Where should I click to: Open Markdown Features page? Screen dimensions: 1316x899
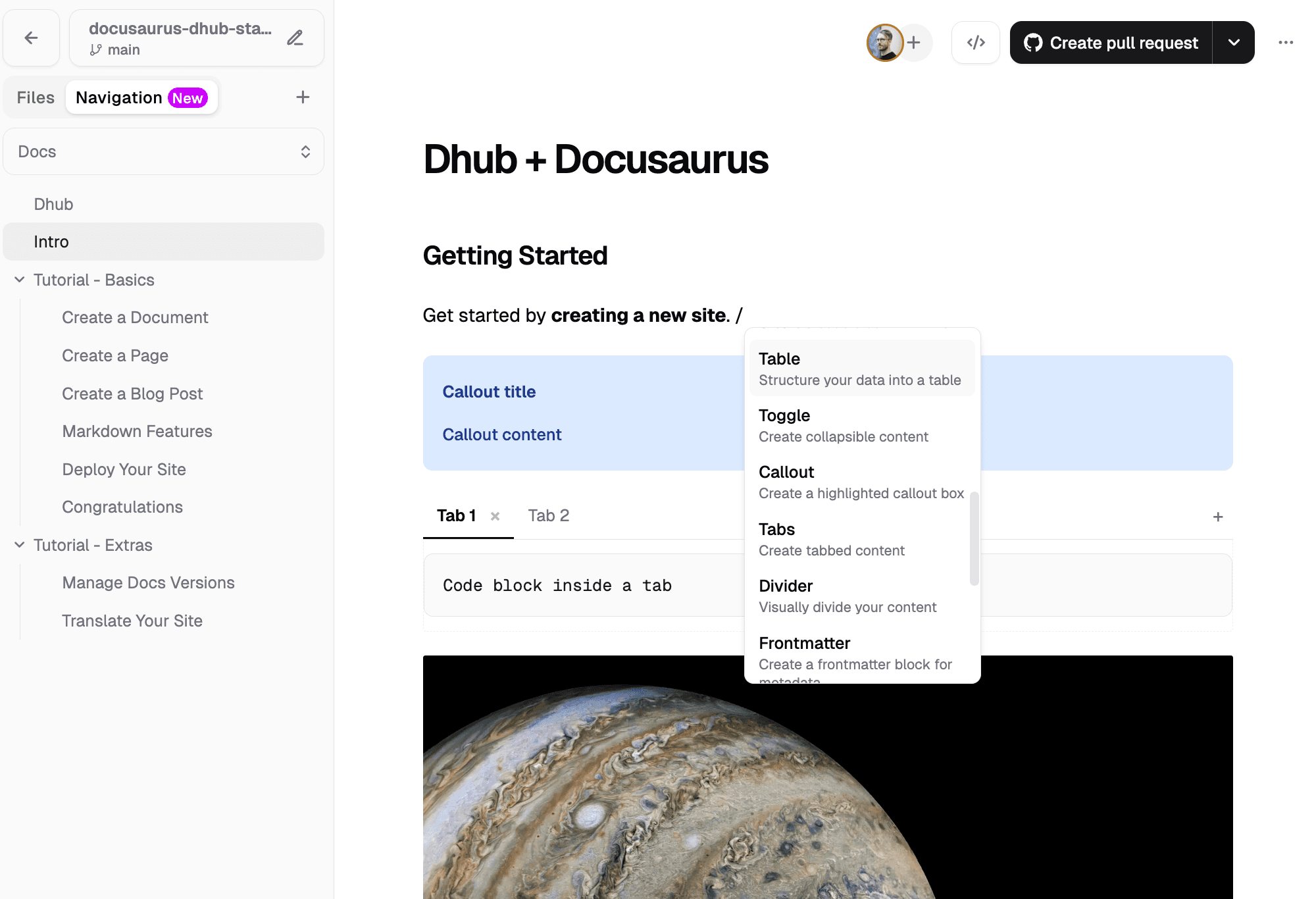coord(137,432)
